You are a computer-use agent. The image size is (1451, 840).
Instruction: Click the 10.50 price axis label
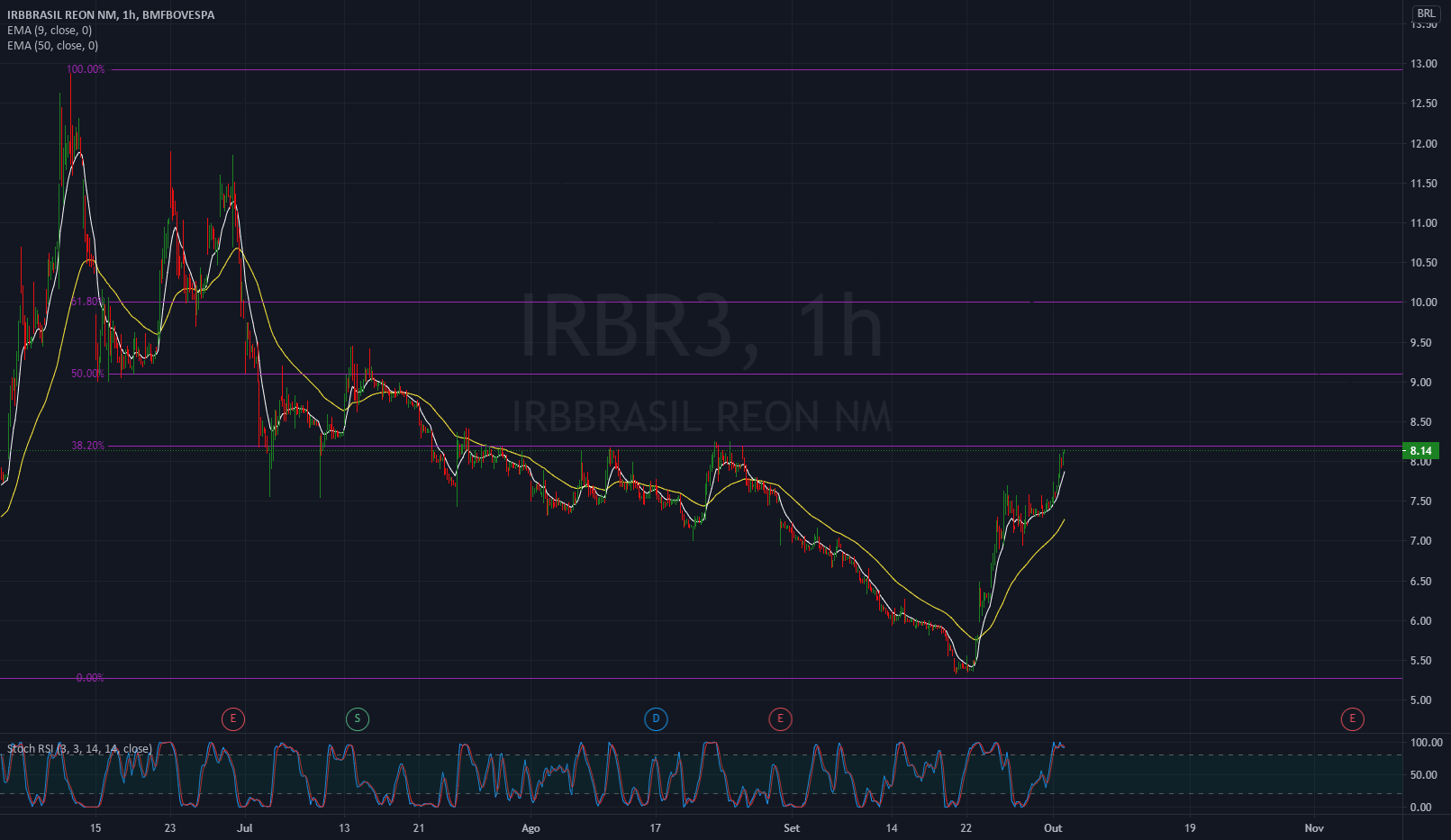point(1424,263)
